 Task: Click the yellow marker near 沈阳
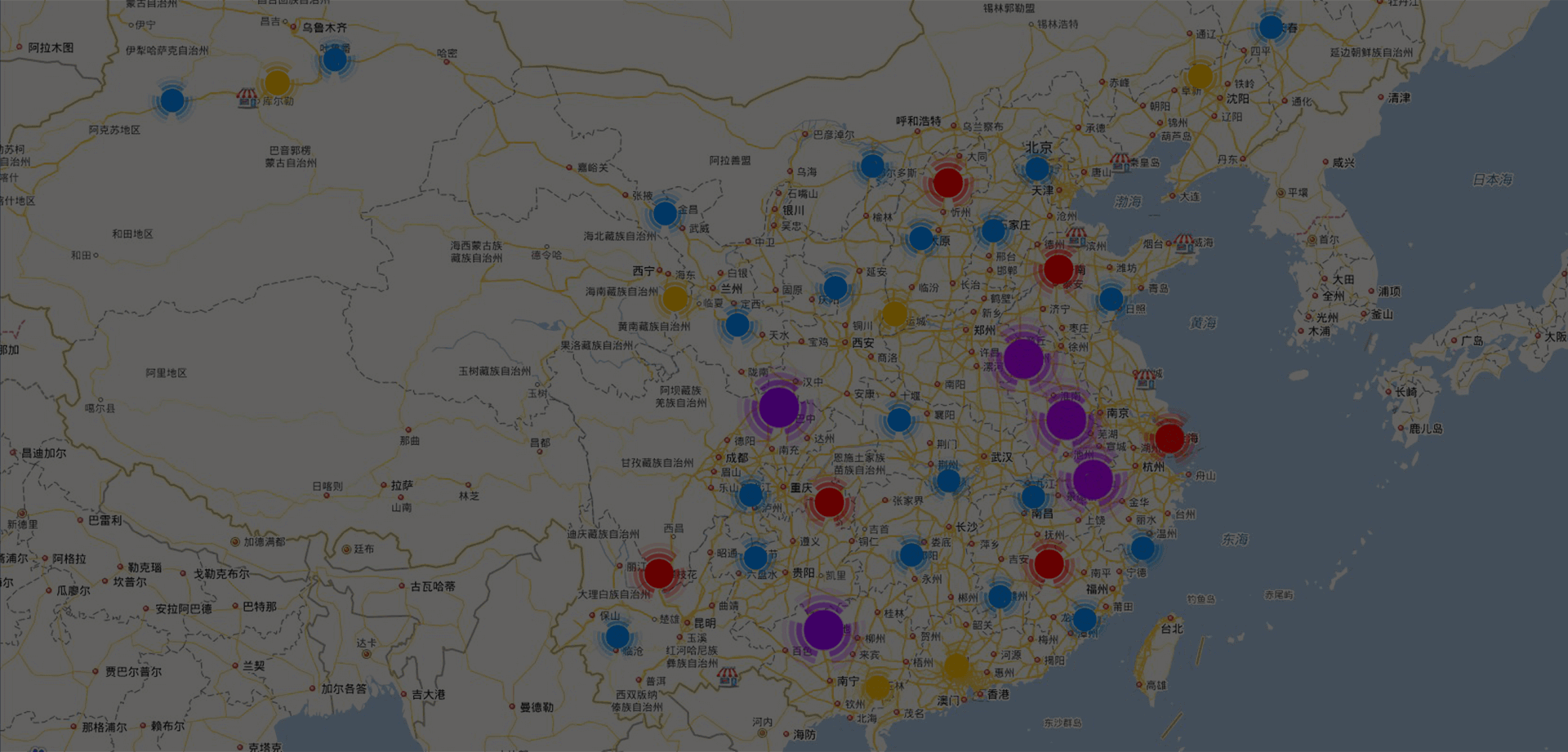pos(1200,77)
